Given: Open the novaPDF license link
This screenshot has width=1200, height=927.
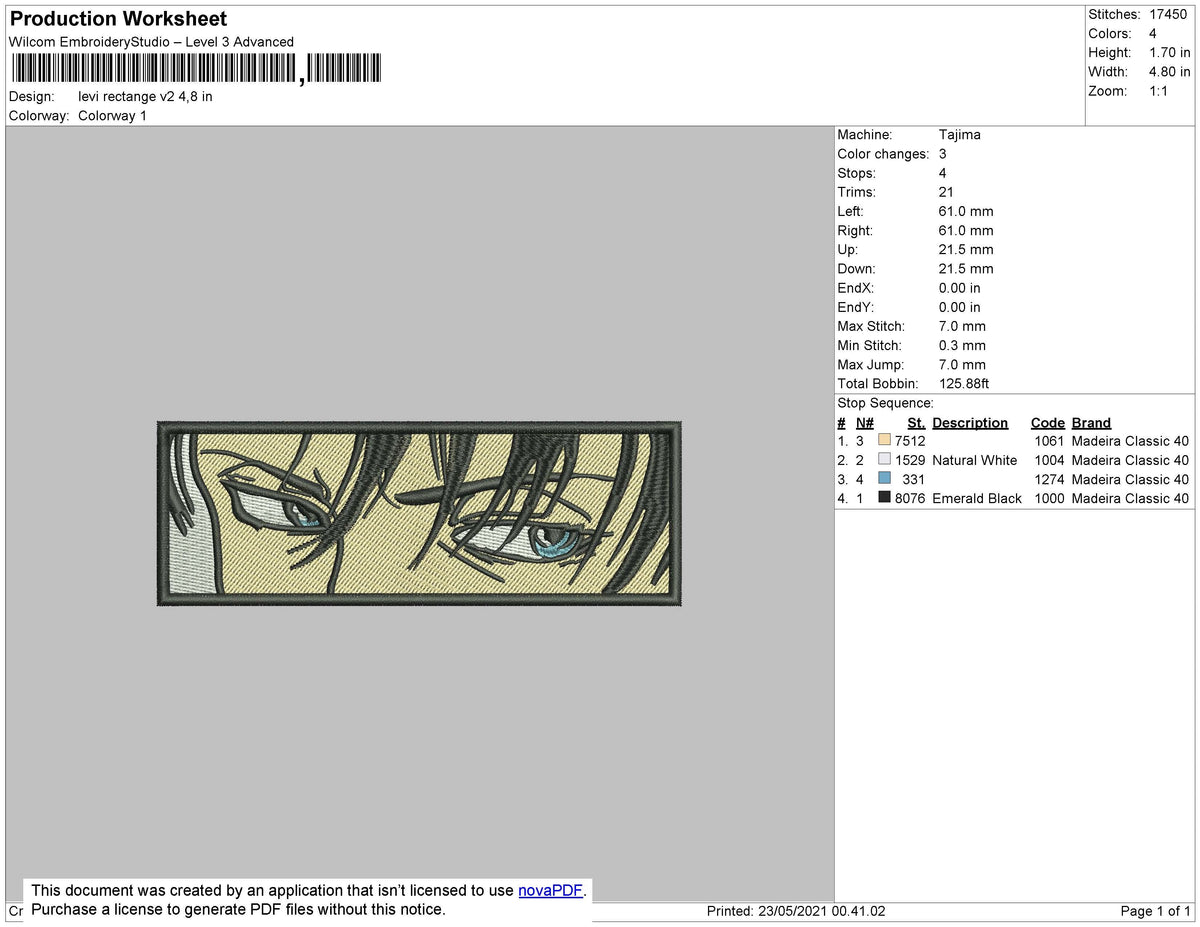Looking at the screenshot, I should (548, 890).
